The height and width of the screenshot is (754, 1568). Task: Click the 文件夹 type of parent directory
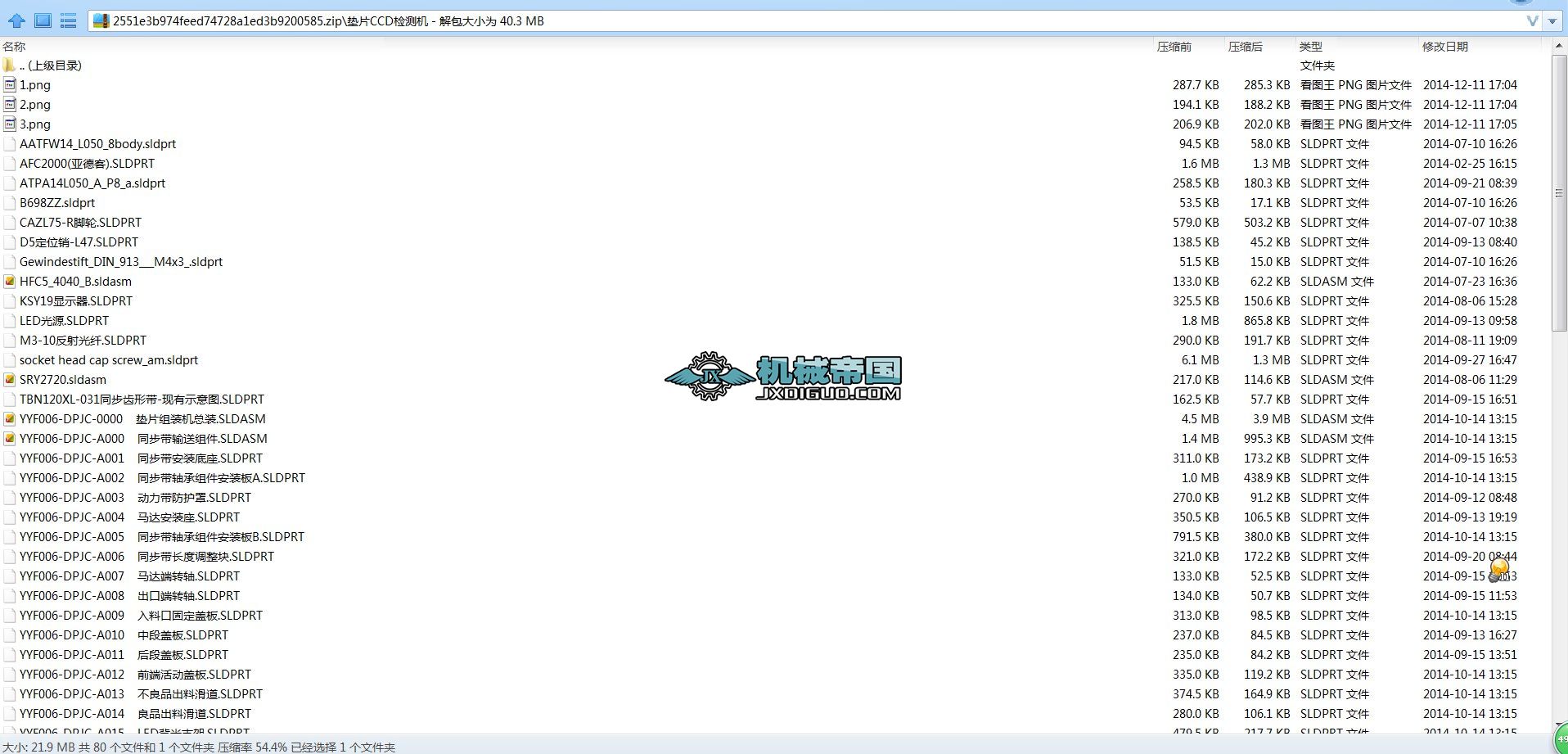[1318, 65]
